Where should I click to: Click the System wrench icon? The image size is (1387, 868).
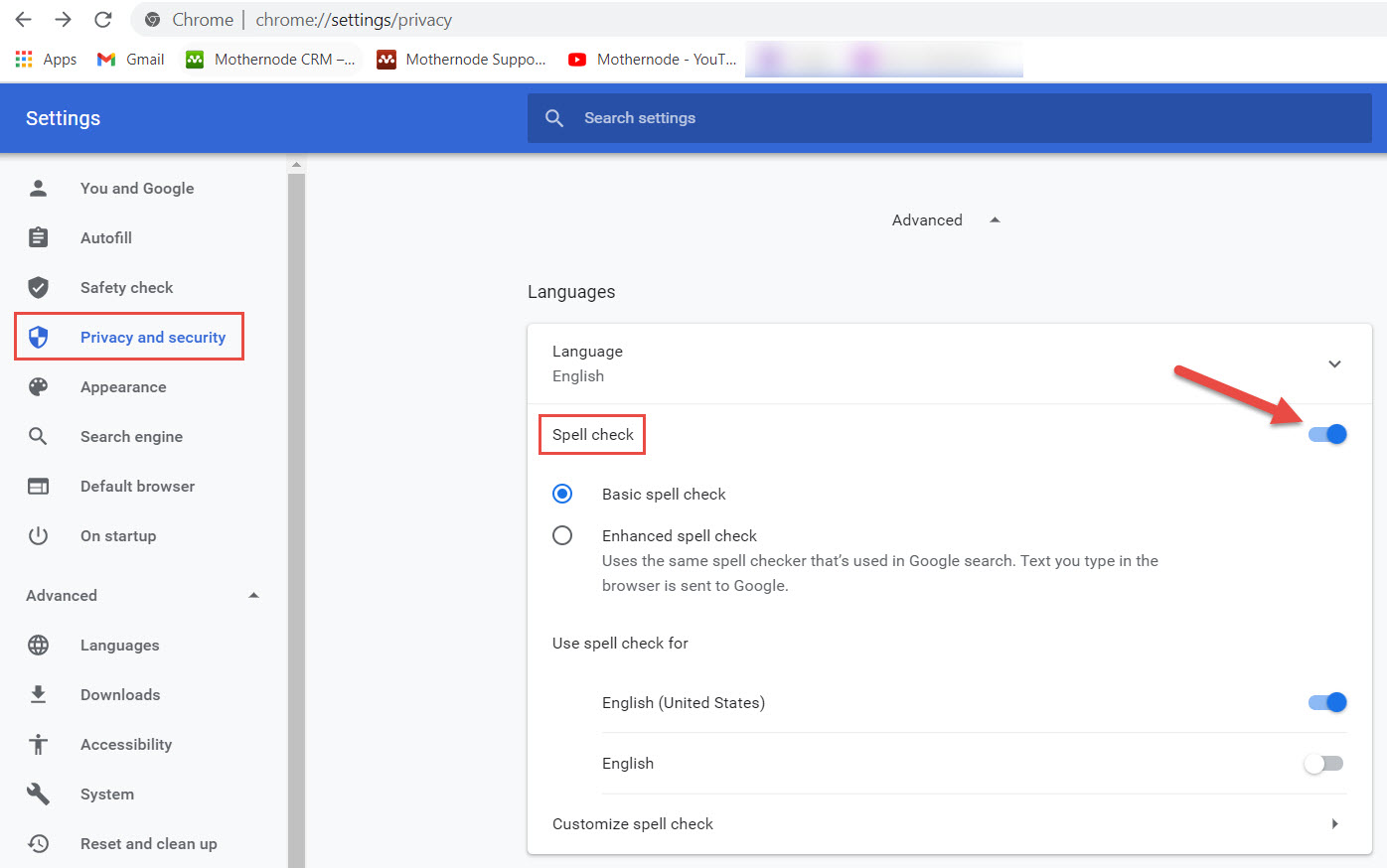coord(38,794)
